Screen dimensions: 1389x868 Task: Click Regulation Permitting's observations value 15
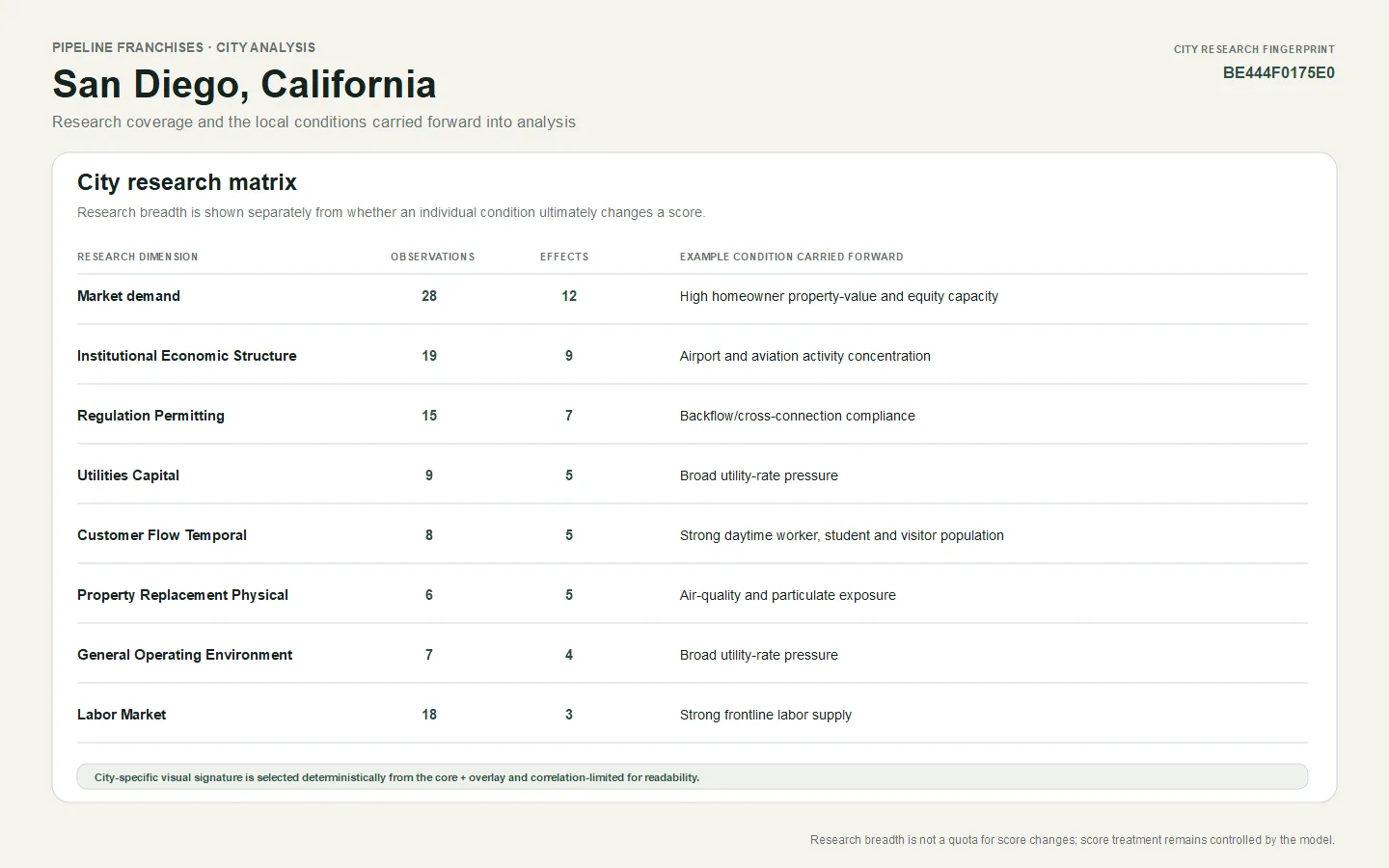pos(429,416)
